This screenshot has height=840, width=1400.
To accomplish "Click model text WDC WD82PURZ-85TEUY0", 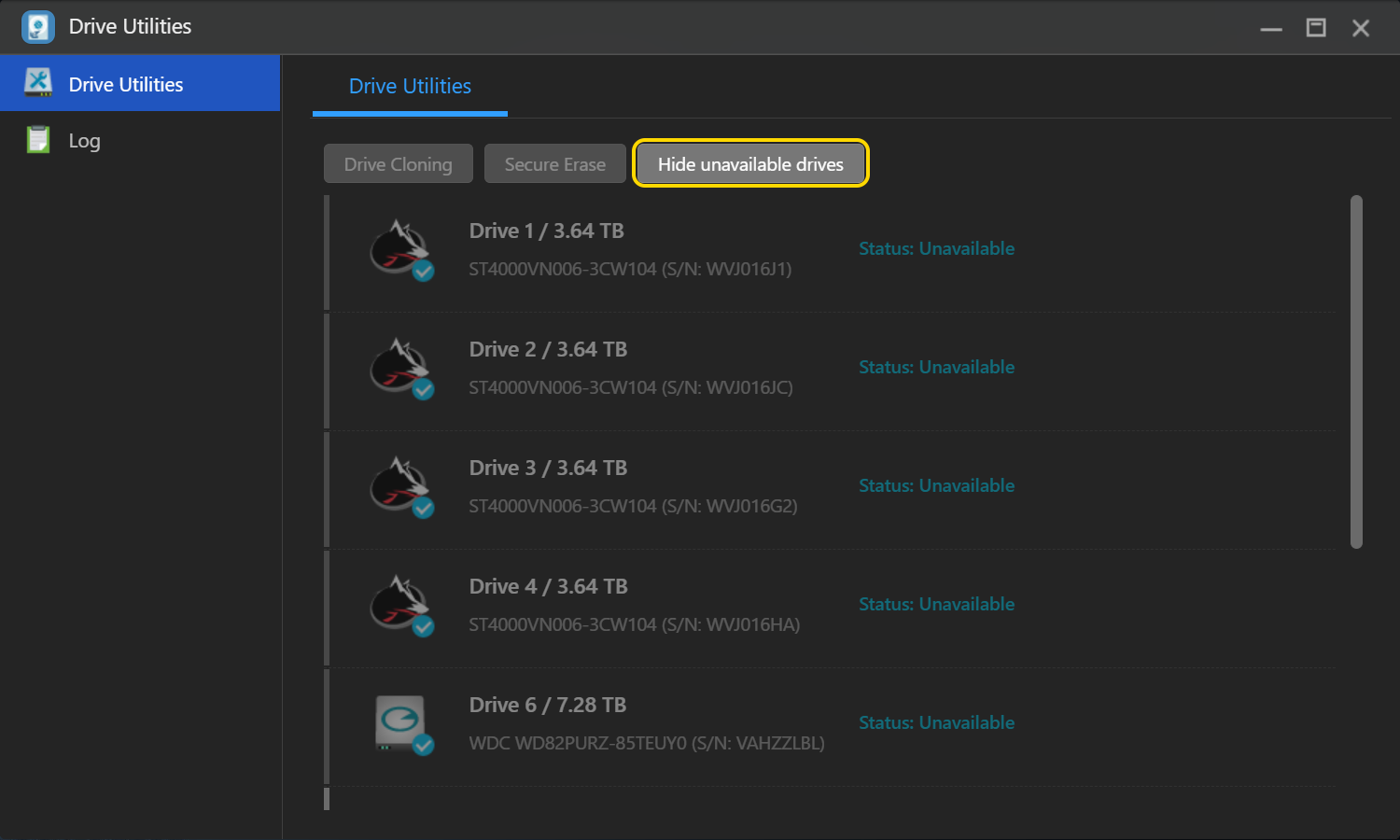I will coord(578,743).
